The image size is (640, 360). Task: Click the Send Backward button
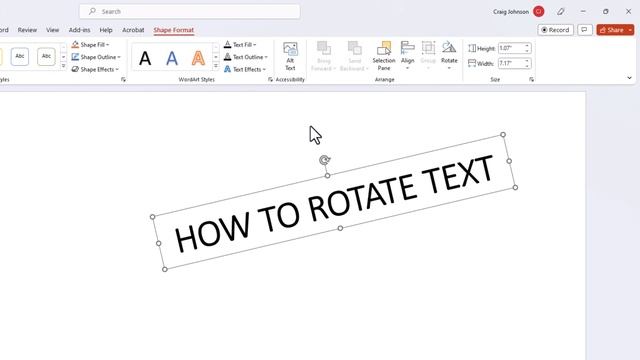(x=354, y=56)
